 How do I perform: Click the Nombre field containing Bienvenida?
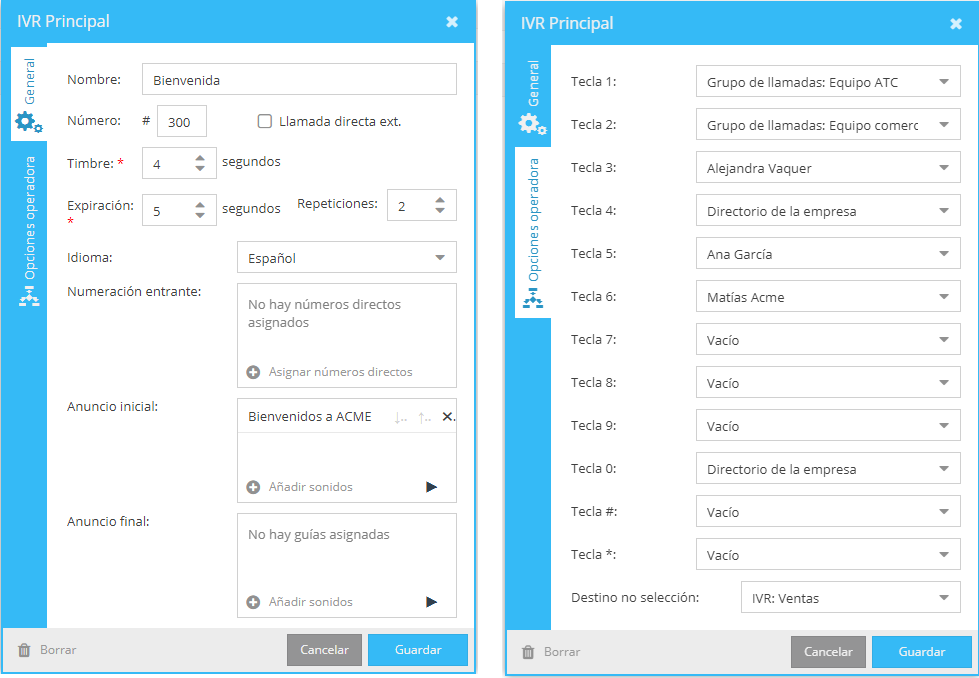pos(299,80)
